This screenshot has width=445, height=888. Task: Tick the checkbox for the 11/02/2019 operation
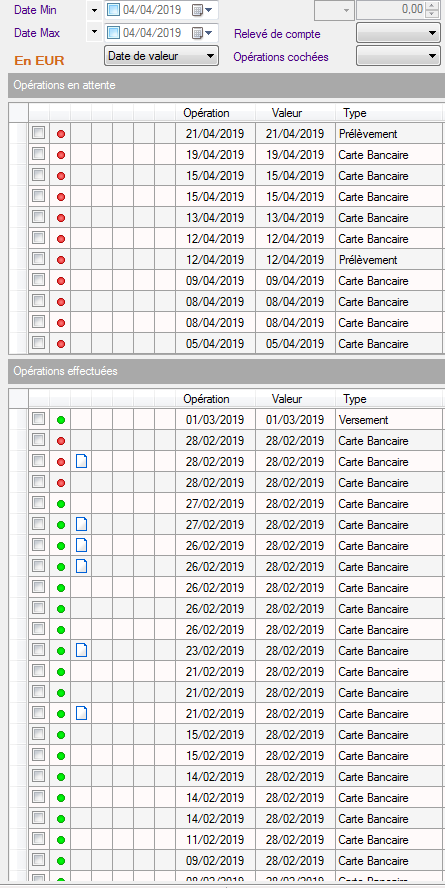coord(38,838)
